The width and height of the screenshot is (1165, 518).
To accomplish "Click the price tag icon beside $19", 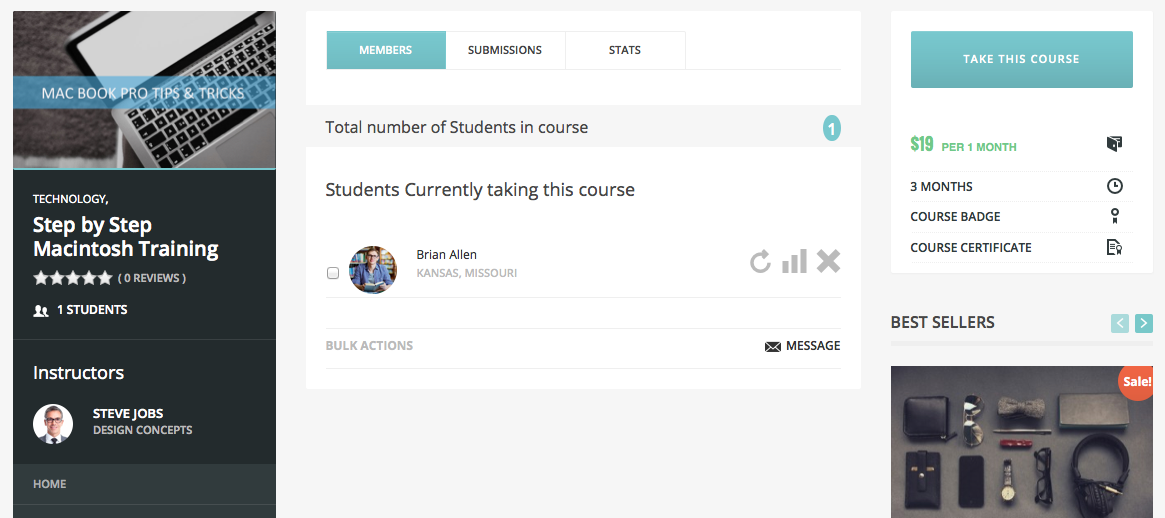I will (1114, 143).
